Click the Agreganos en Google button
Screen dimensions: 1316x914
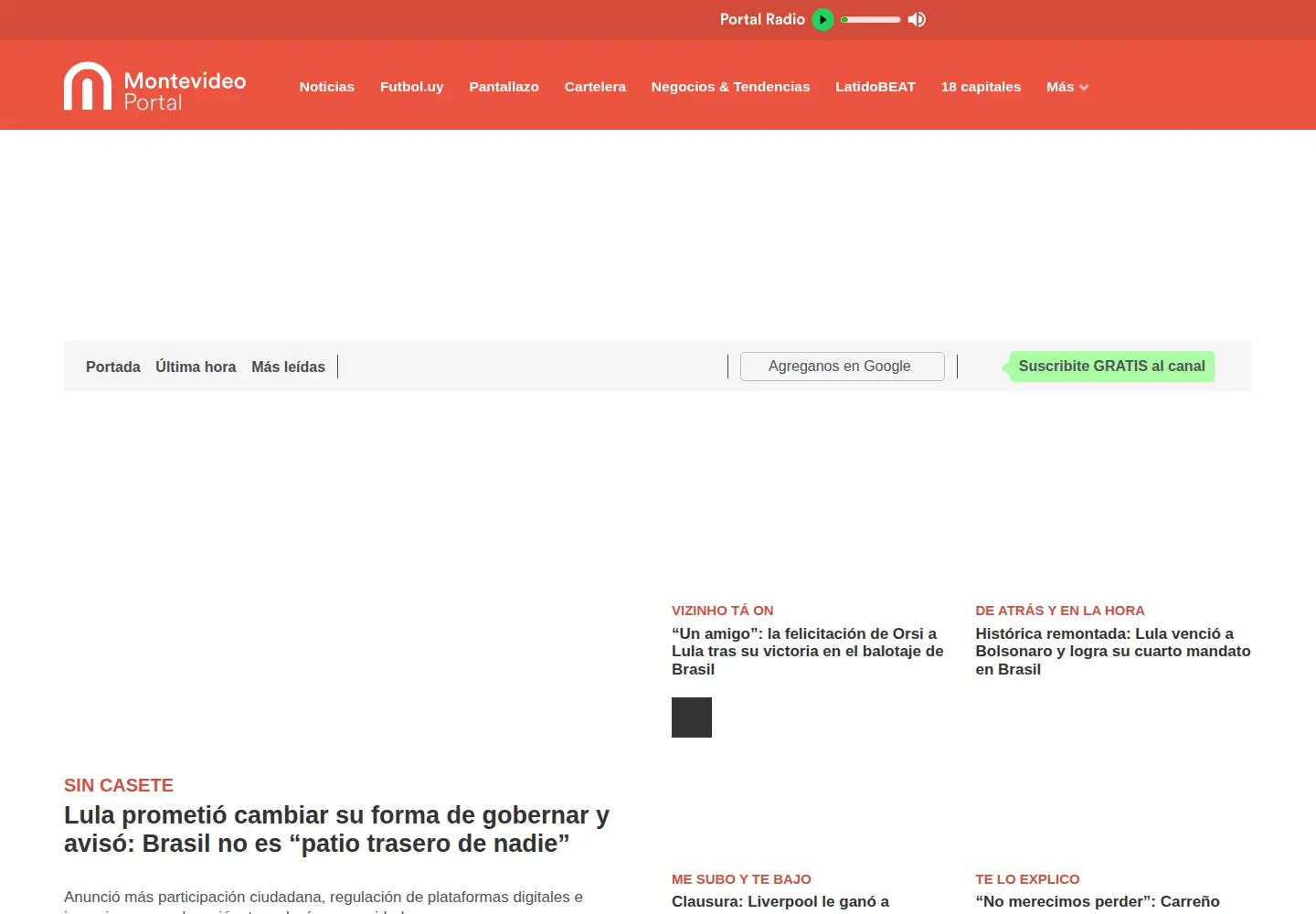[x=842, y=367]
